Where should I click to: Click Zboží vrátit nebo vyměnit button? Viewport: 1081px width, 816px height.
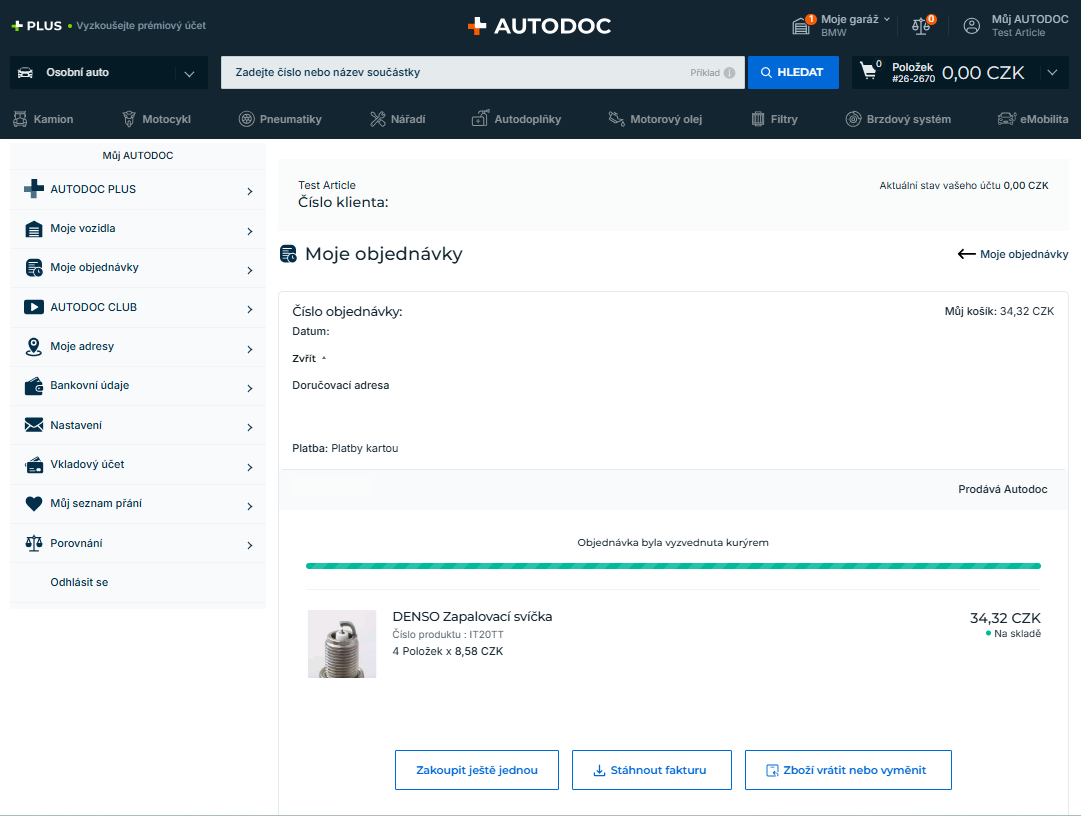(x=847, y=770)
